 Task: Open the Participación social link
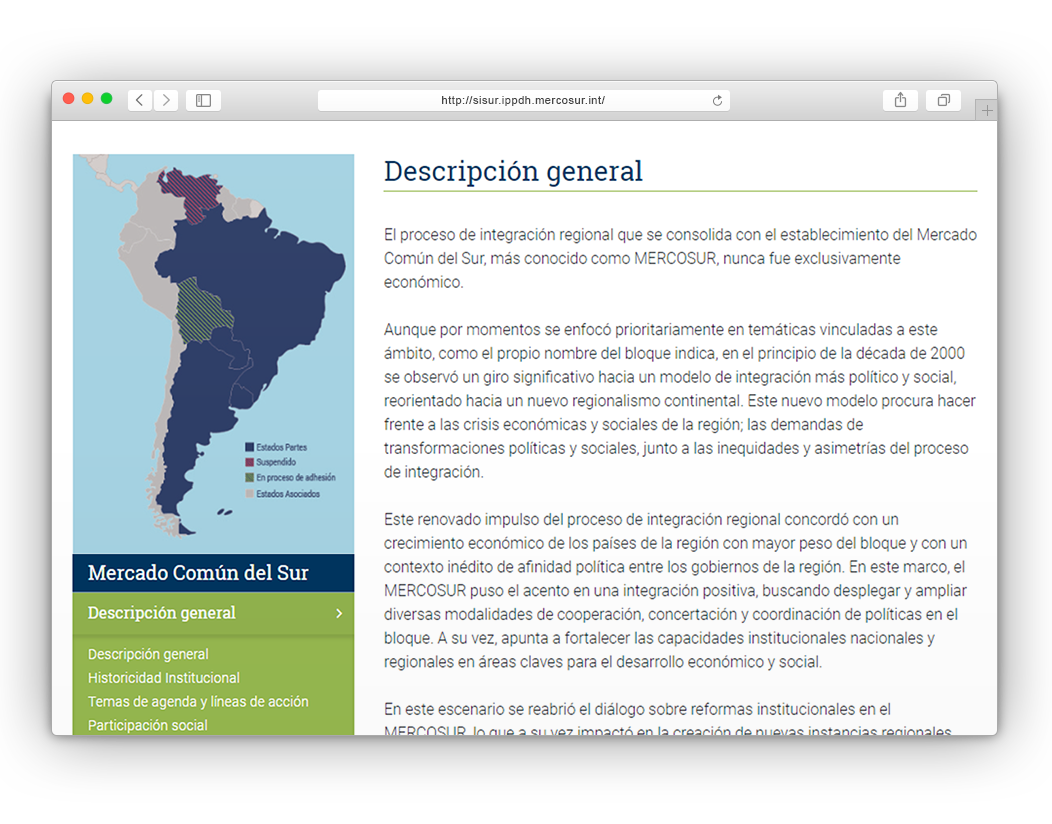coord(148,725)
